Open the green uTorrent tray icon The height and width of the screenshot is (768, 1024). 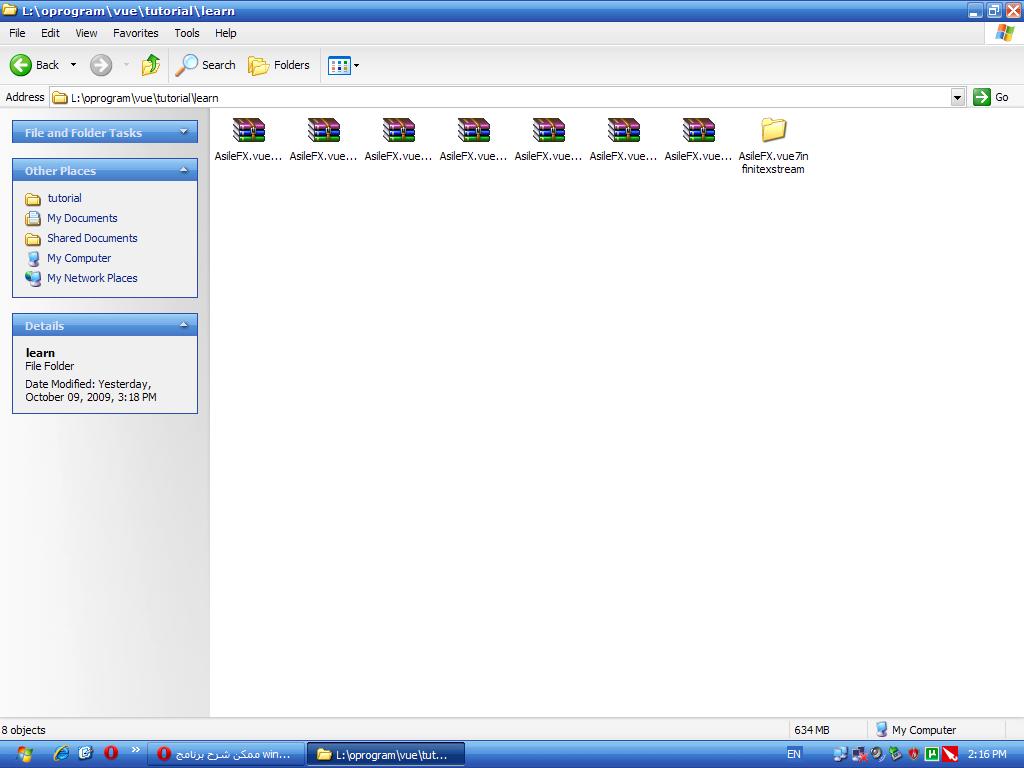pyautogui.click(x=931, y=754)
